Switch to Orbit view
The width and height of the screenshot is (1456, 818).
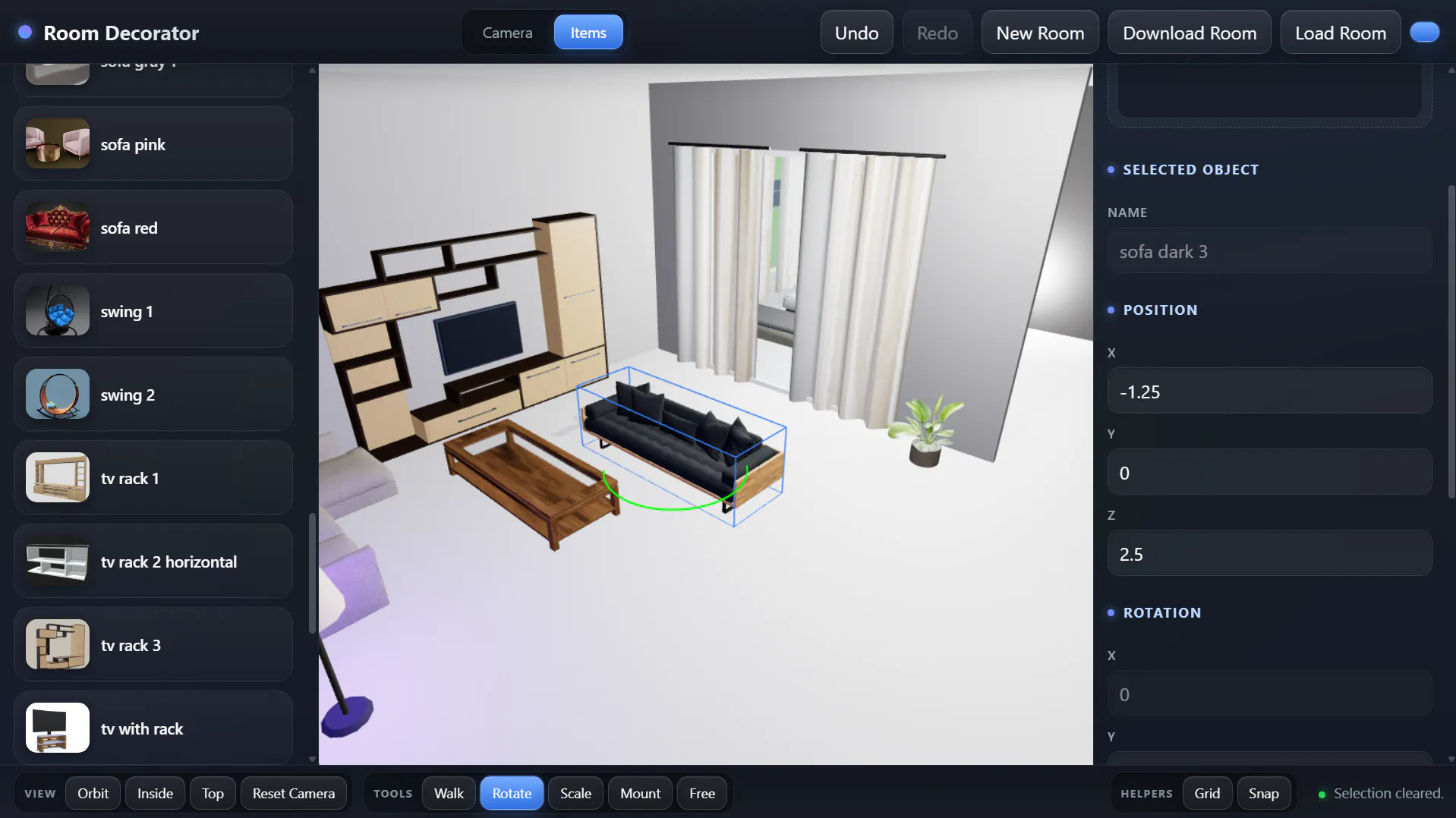(x=93, y=793)
